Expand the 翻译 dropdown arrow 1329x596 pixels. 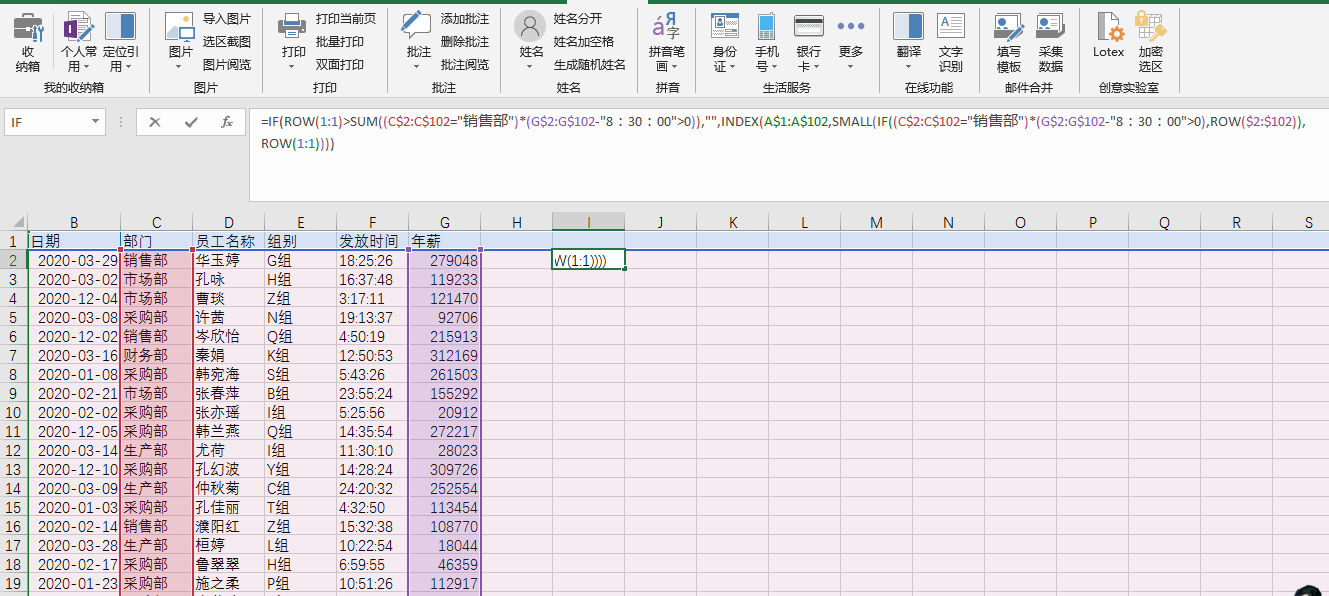coord(908,68)
